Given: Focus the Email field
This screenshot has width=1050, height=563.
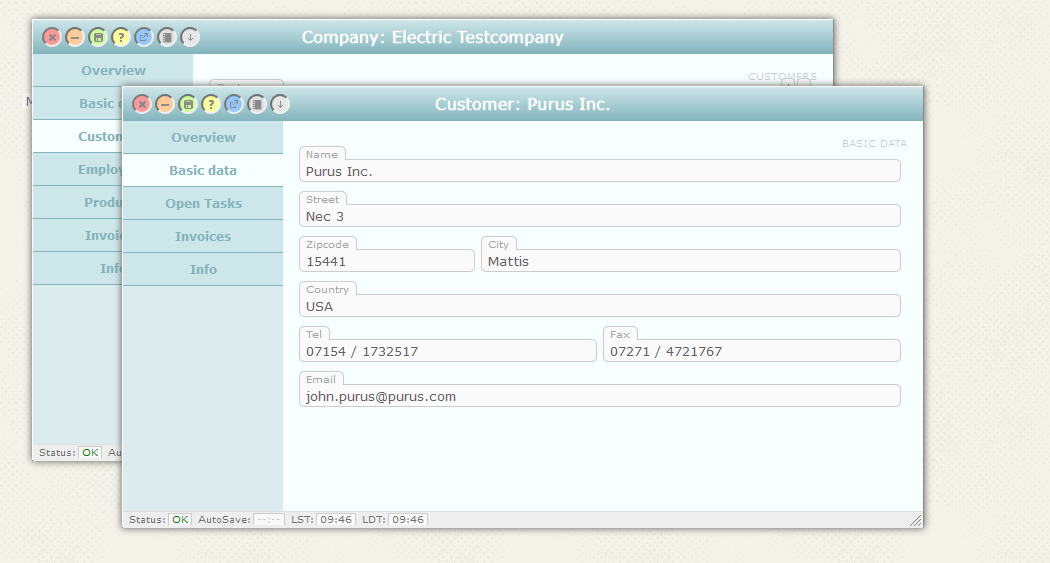Looking at the screenshot, I should tap(600, 396).
